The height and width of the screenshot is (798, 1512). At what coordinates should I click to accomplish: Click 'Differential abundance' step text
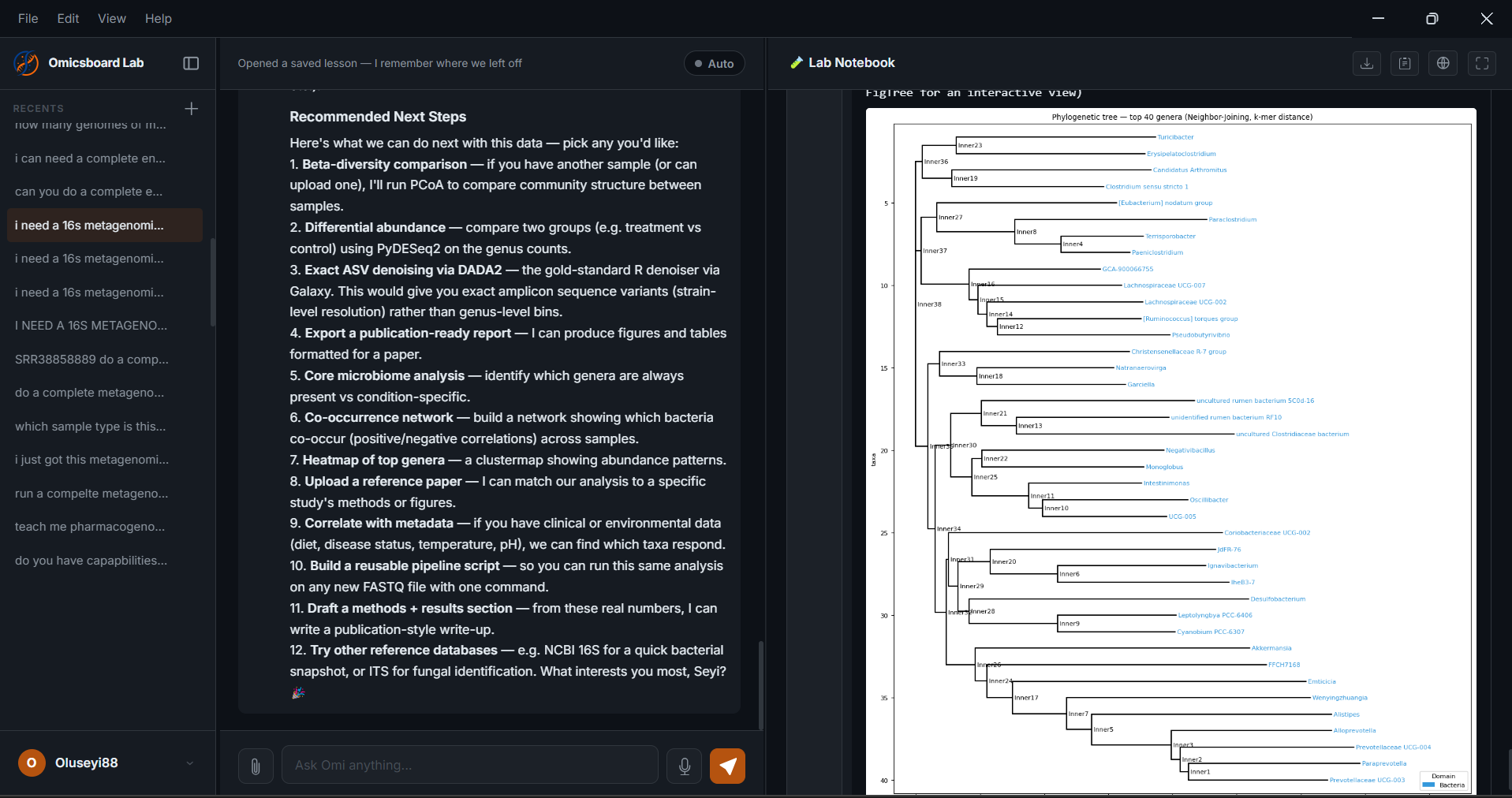[375, 227]
